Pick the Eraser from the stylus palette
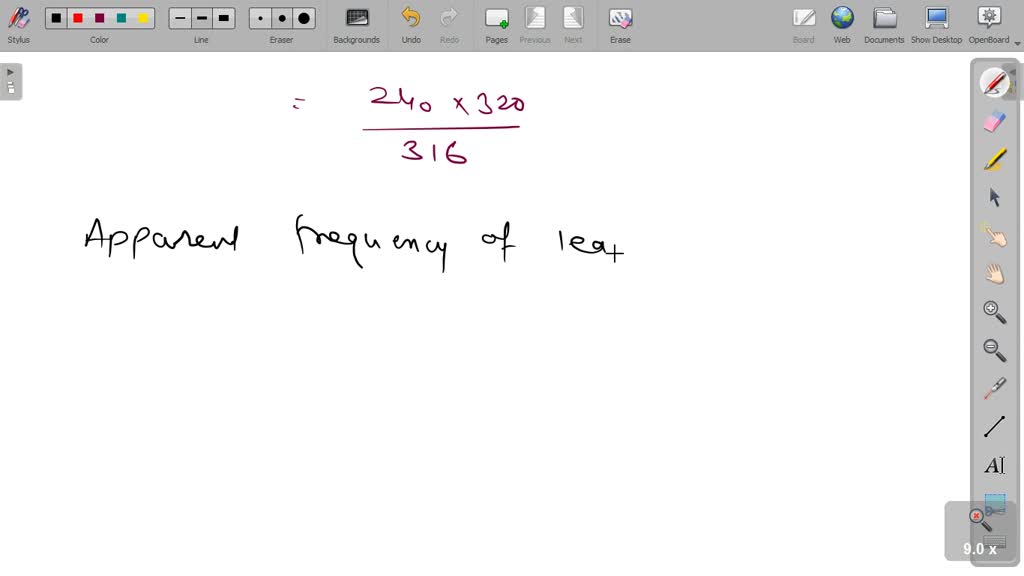This screenshot has width=1024, height=576. 993,121
